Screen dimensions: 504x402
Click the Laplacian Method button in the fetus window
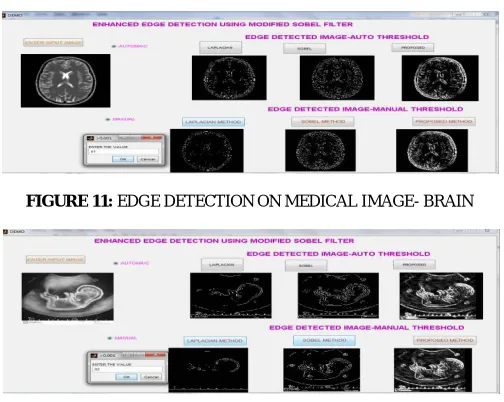coord(215,341)
